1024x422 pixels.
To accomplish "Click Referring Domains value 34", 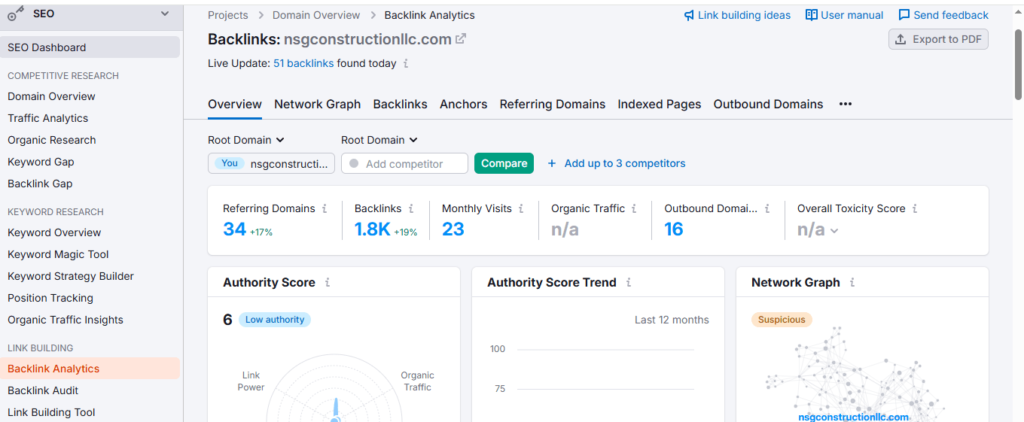I will click(234, 229).
